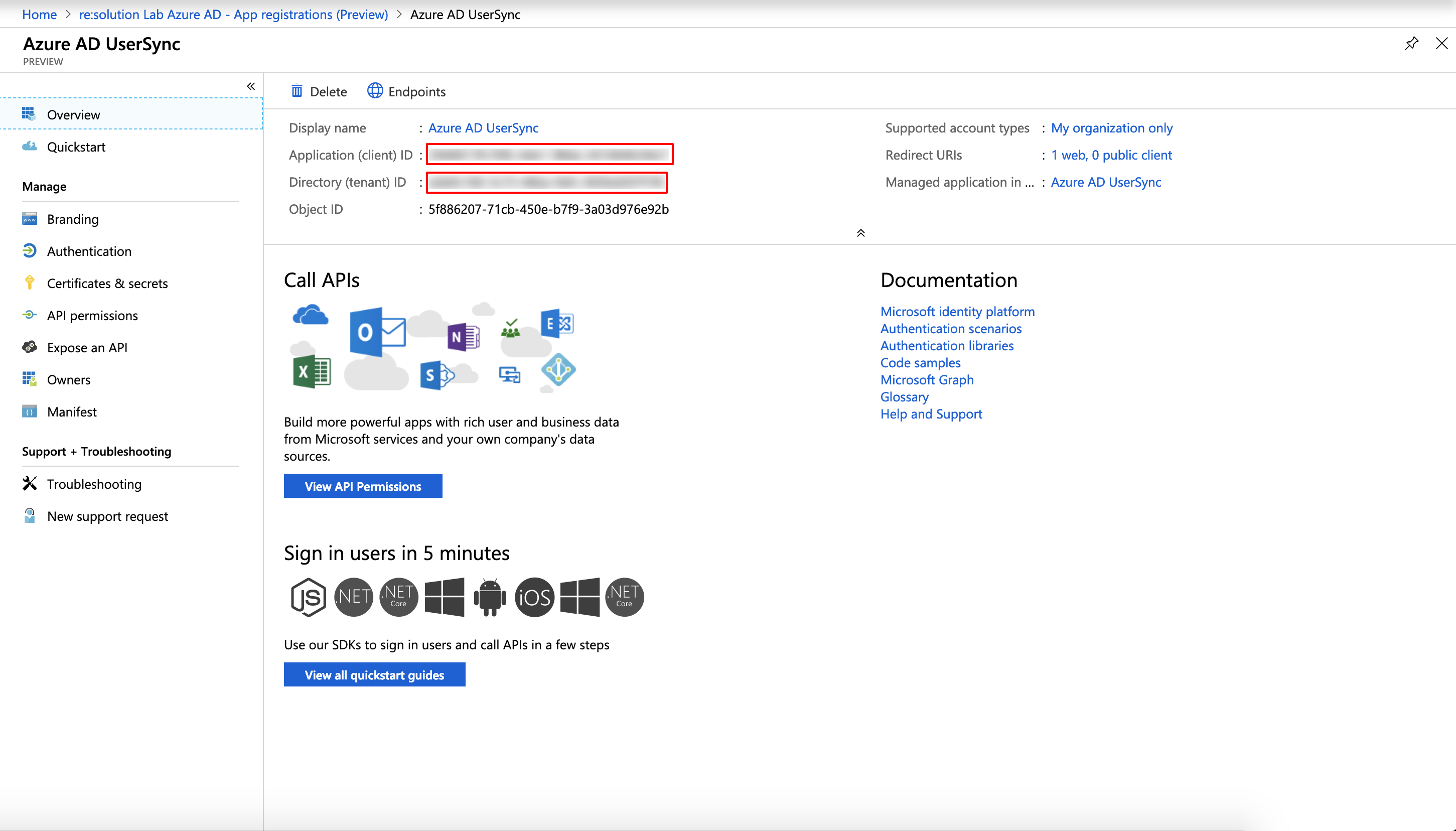This screenshot has height=831, width=1456.
Task: Select the Android robot quickstart icon
Action: click(490, 597)
